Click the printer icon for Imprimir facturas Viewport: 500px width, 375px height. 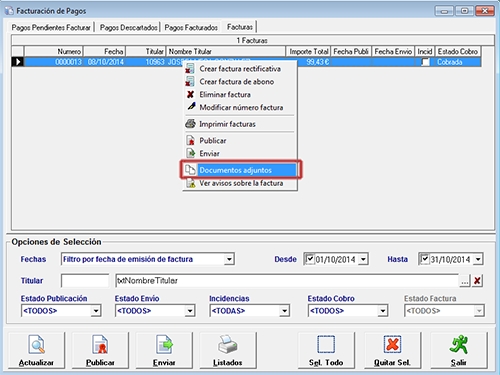(190, 124)
